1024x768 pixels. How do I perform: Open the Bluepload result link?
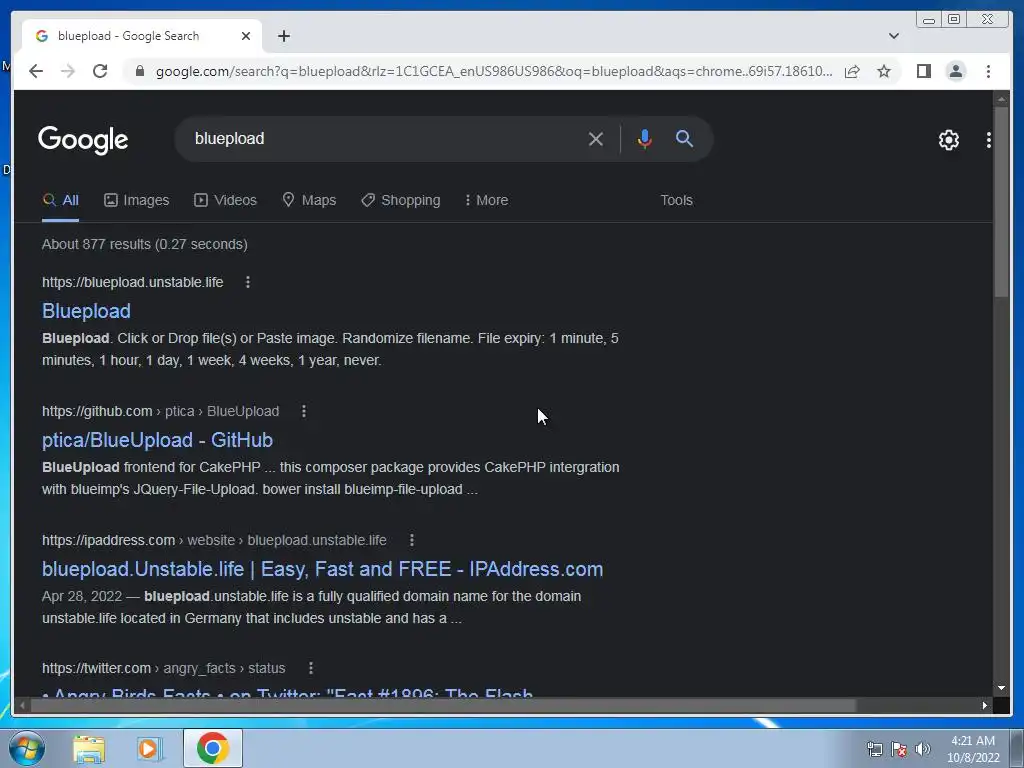pos(86,311)
